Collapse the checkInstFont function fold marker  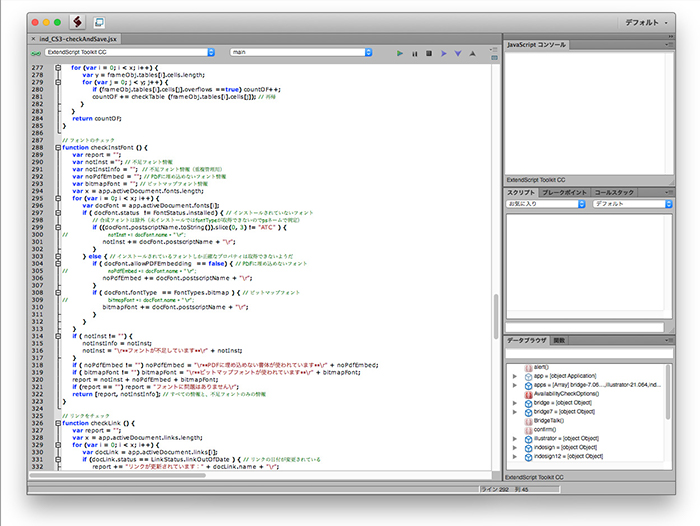coord(58,147)
